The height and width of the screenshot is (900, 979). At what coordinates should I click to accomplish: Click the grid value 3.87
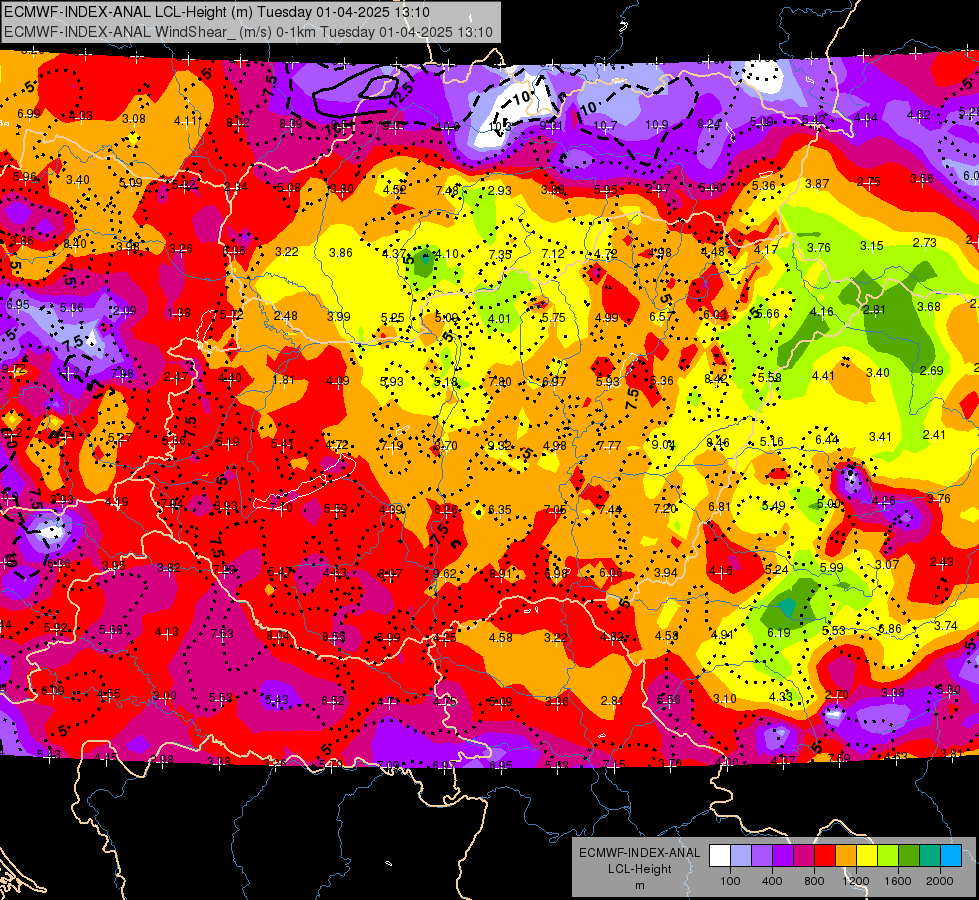817,184
